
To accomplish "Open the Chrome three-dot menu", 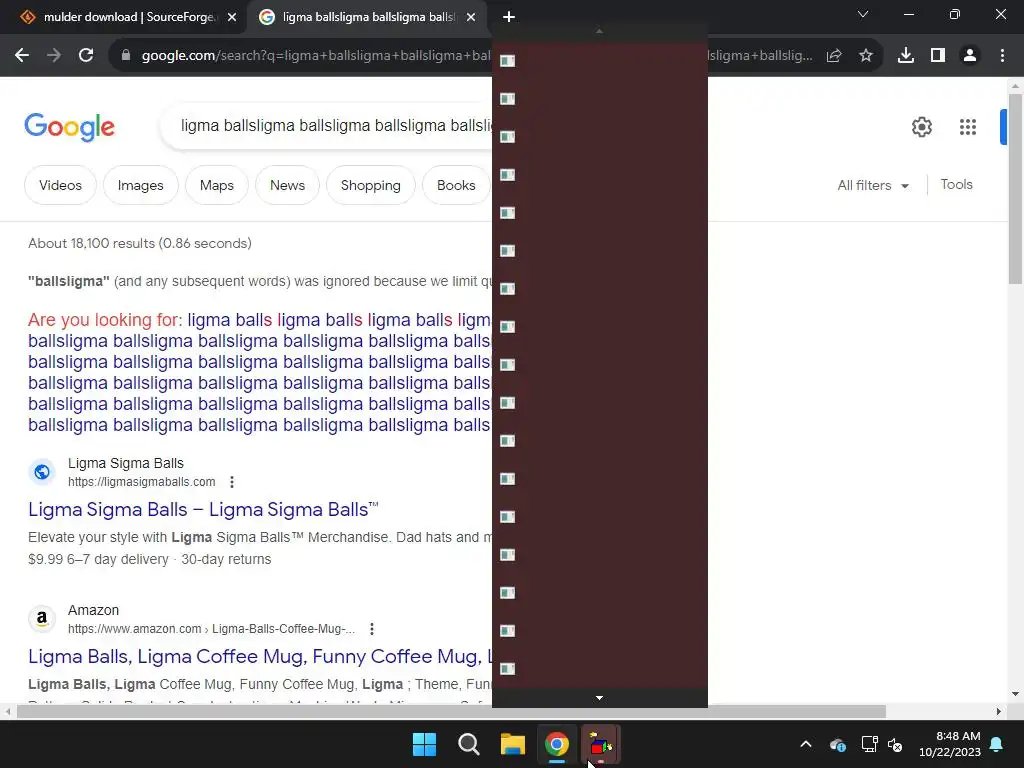I will click(1002, 56).
